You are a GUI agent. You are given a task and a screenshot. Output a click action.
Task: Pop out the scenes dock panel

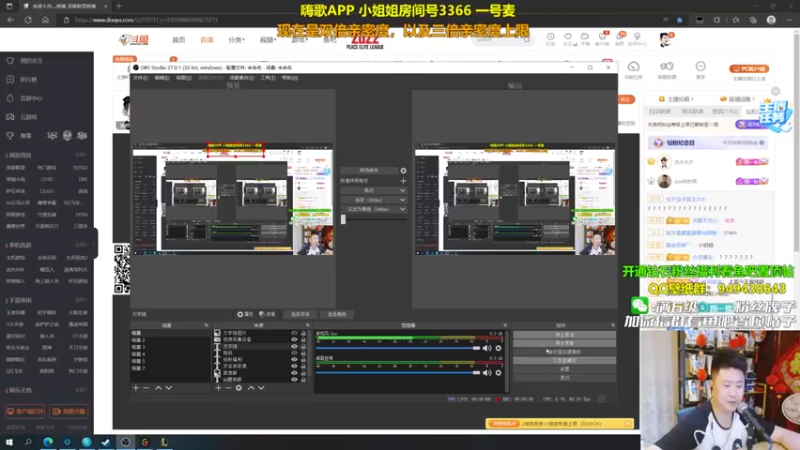pos(206,325)
